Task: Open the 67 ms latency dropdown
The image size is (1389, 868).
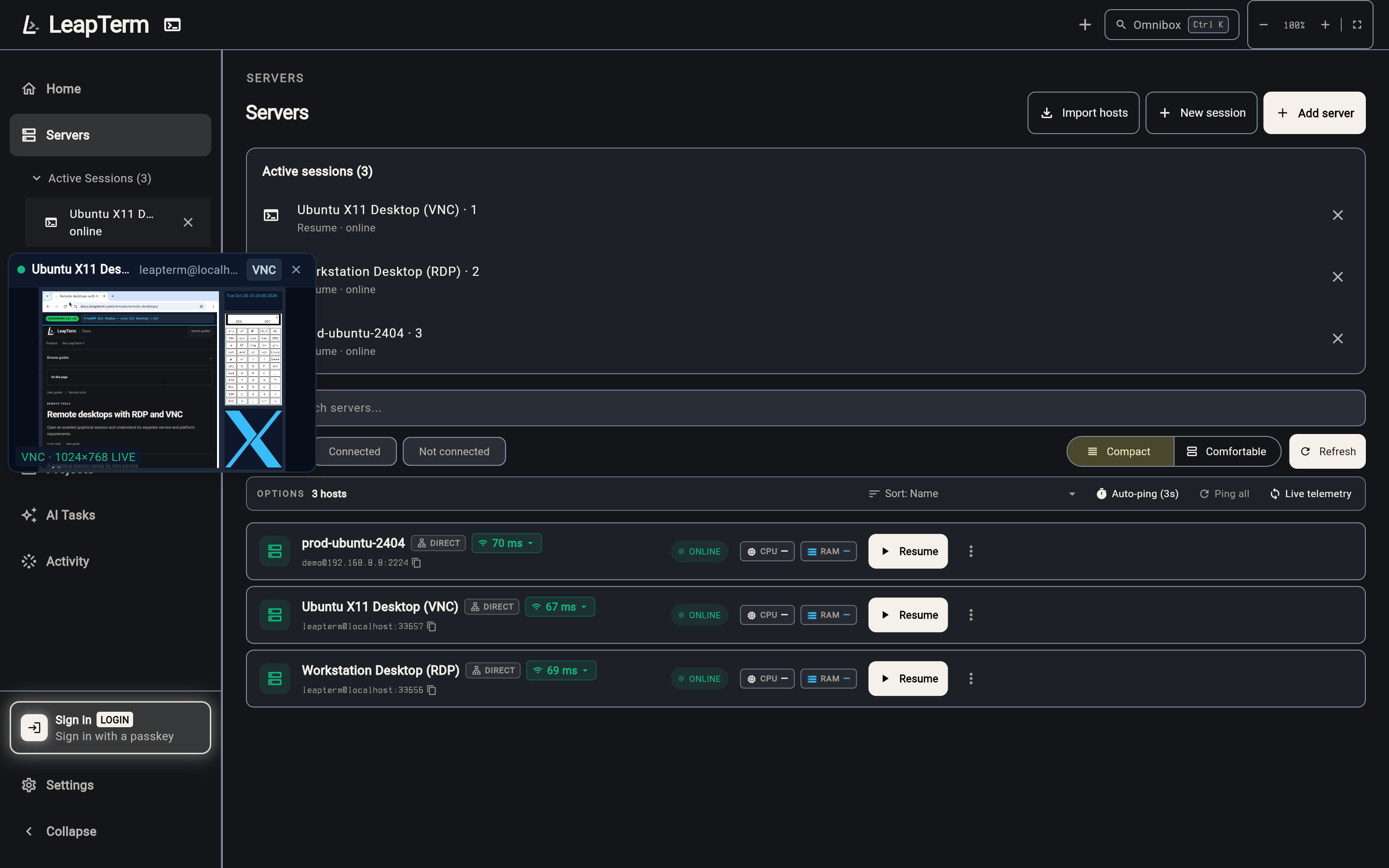Action: 559,607
